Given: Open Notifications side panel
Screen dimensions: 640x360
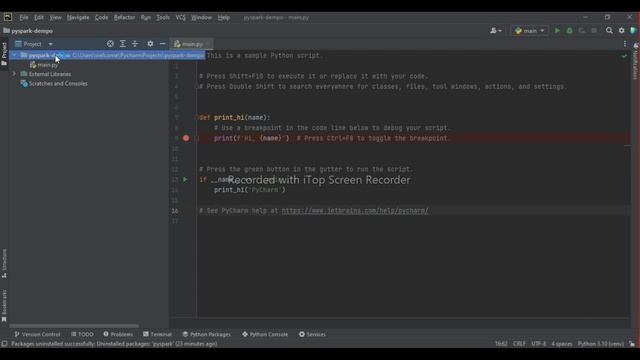Looking at the screenshot, I should (x=636, y=61).
